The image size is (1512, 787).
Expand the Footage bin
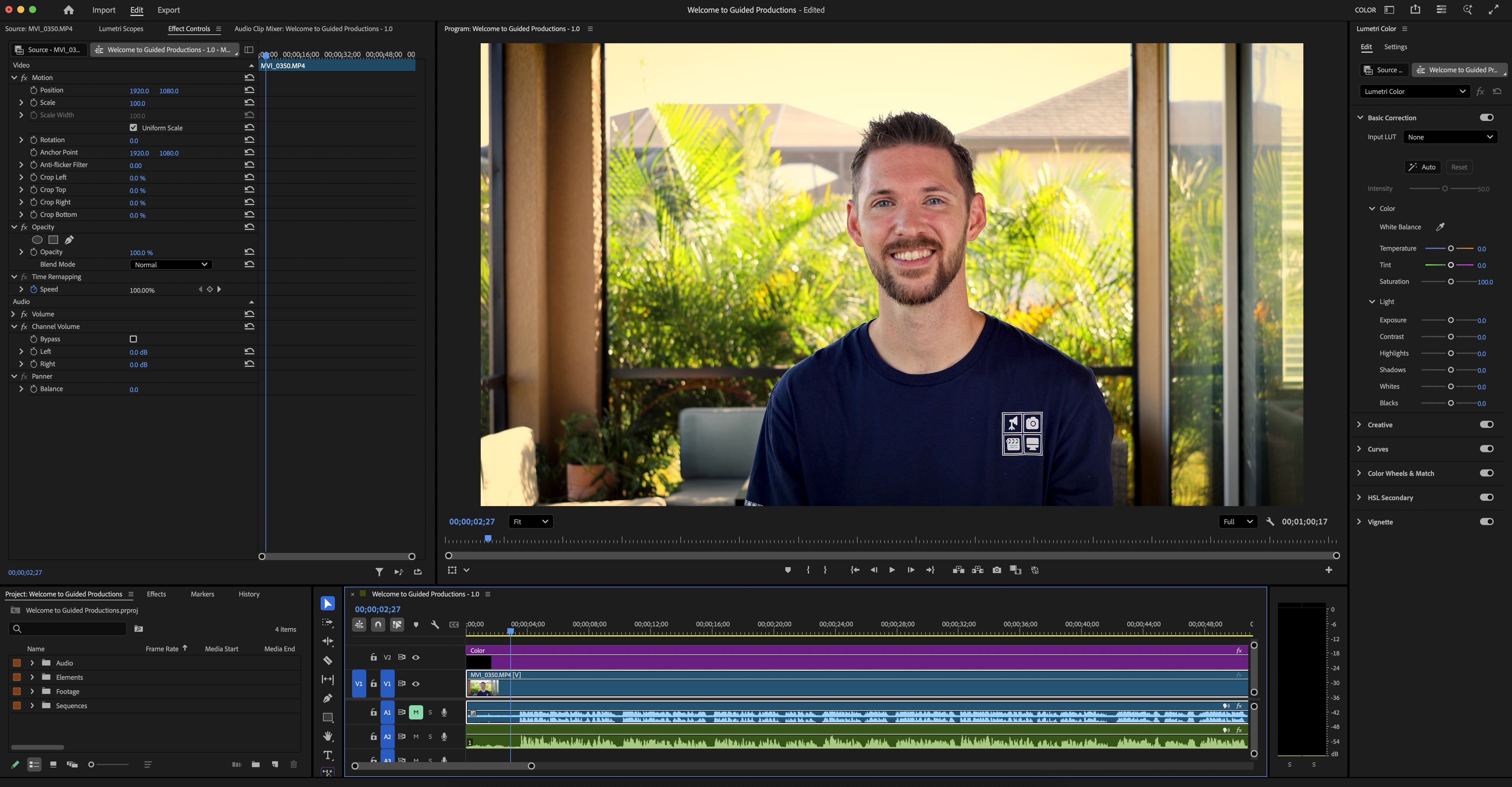[32, 691]
